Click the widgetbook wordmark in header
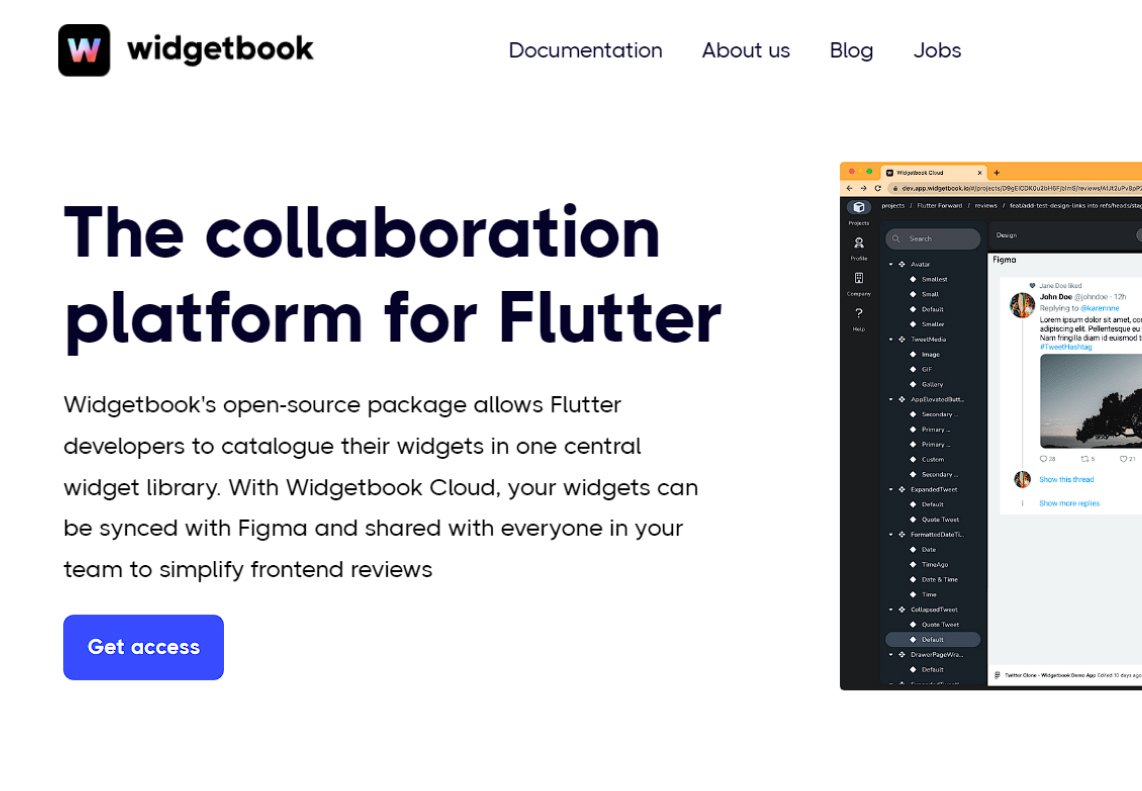 220,50
